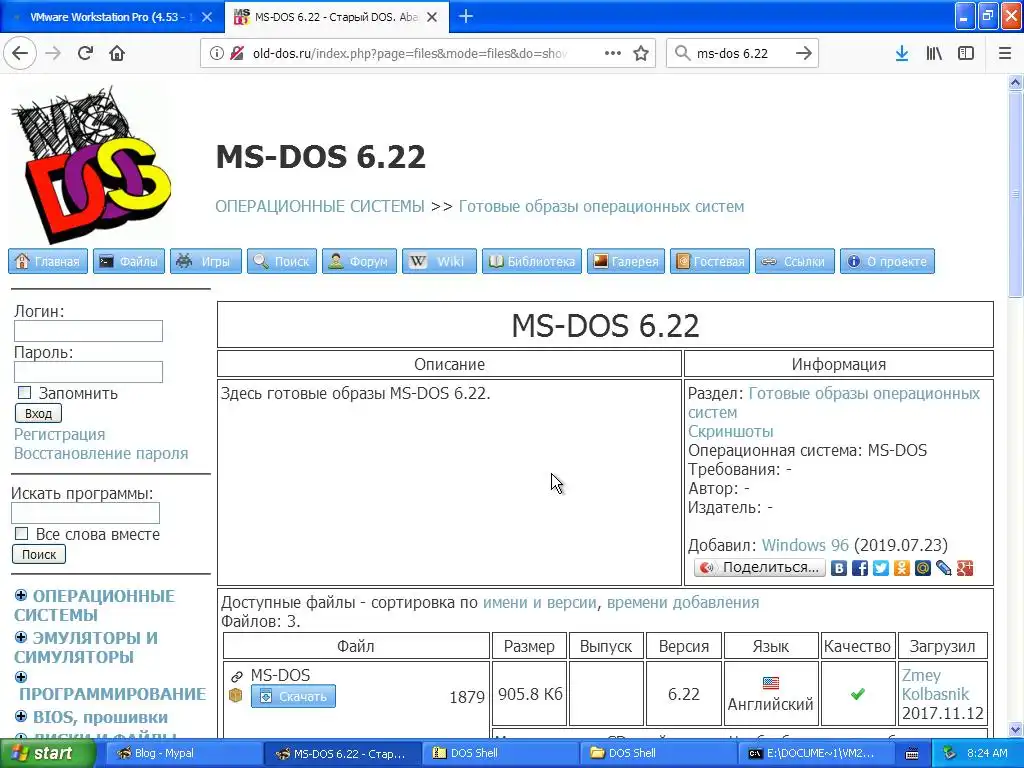Enable the Запомнить checkbox
This screenshot has width=1024, height=768.
coord(24,392)
